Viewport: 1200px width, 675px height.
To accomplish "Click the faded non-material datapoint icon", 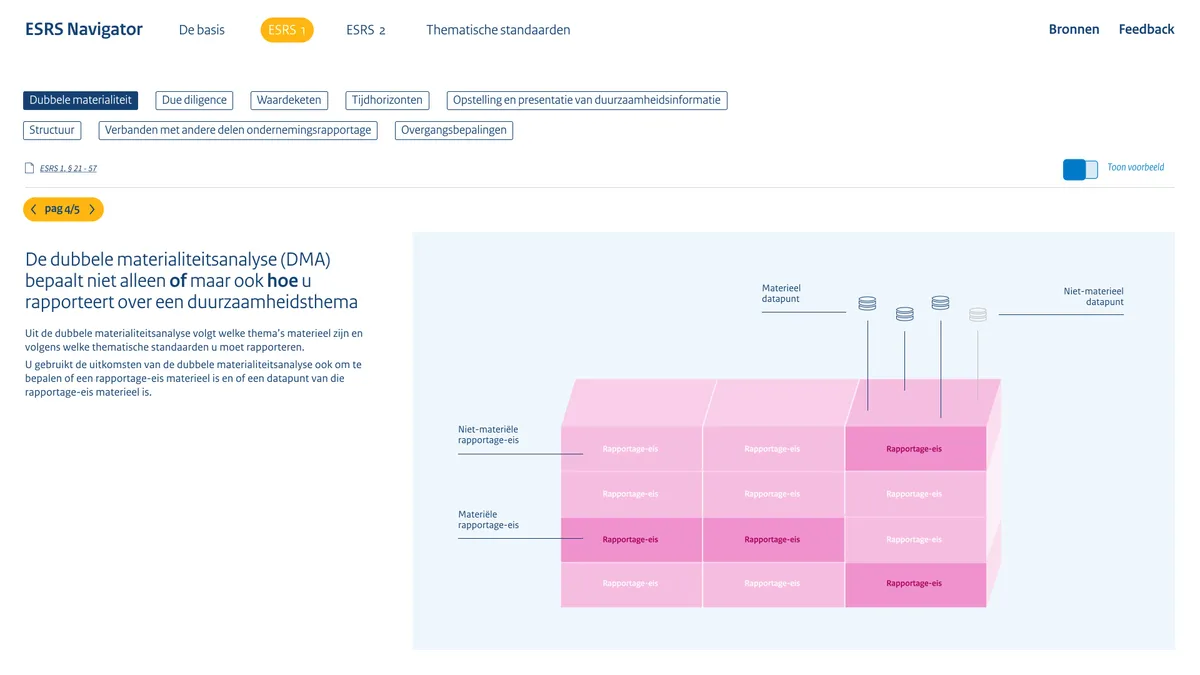I will click(x=978, y=314).
